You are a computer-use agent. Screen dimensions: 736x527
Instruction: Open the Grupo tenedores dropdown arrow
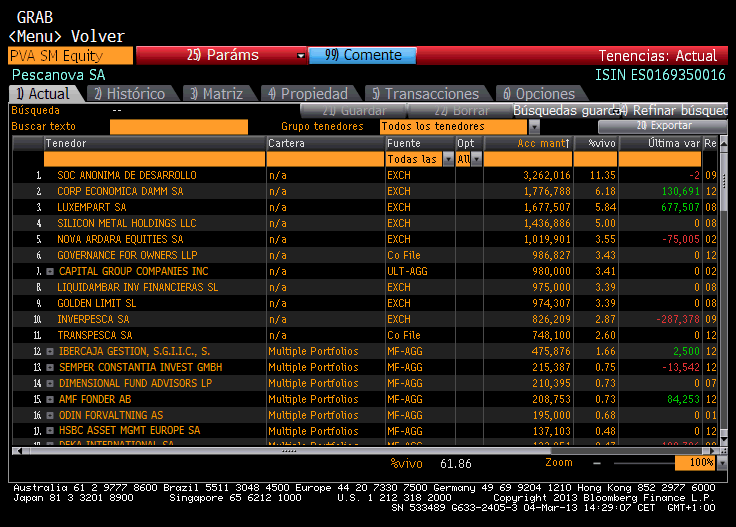(x=534, y=127)
